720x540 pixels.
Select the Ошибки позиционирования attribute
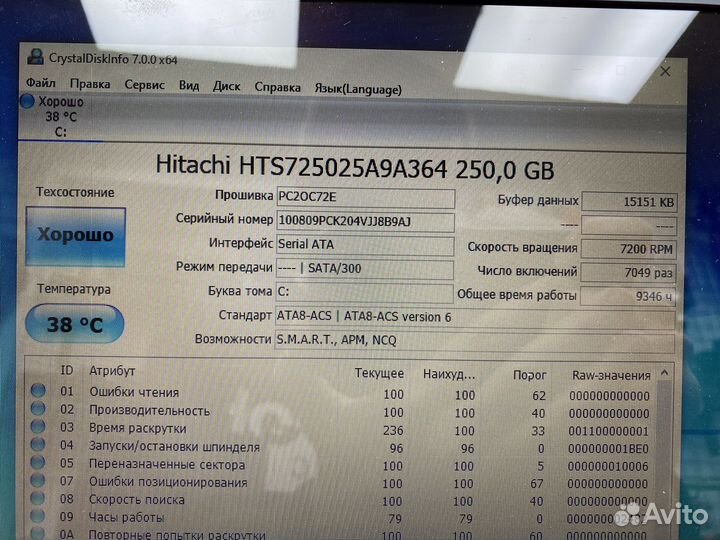[x=340, y=483]
